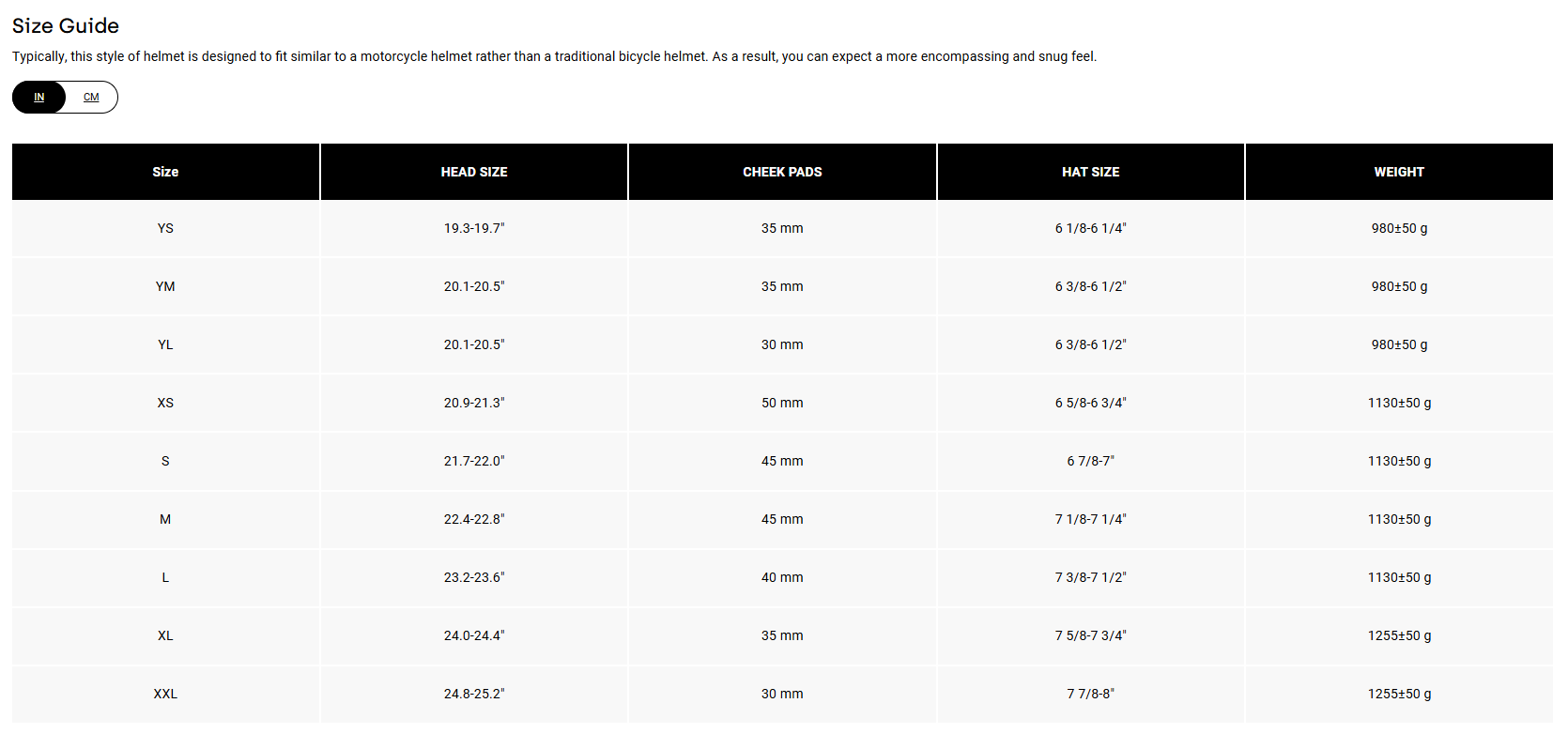1568x749 pixels.
Task: Click the HAT SIZE column header
Action: pyautogui.click(x=1090, y=172)
